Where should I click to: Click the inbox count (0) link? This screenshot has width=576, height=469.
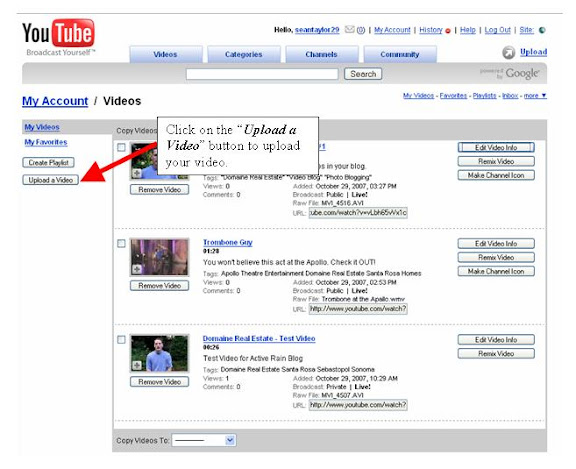(x=361, y=30)
